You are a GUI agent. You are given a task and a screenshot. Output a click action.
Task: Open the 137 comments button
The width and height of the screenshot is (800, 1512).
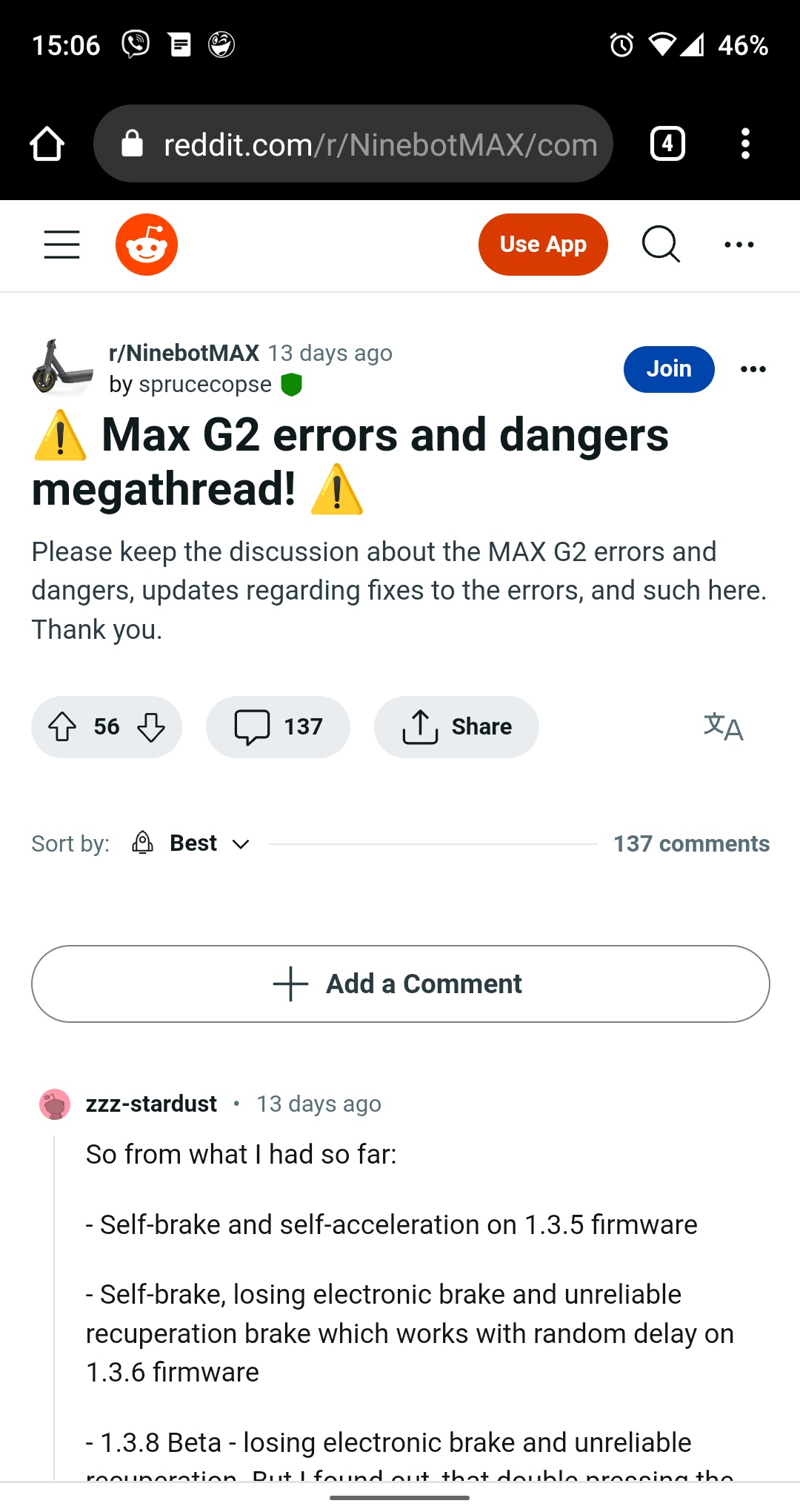(x=278, y=727)
